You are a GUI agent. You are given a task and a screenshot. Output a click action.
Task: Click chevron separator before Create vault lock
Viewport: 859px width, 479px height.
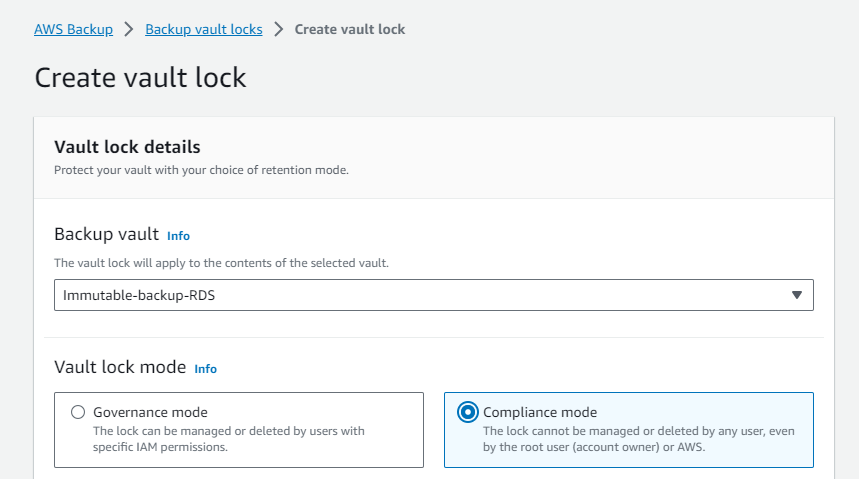click(x=279, y=29)
